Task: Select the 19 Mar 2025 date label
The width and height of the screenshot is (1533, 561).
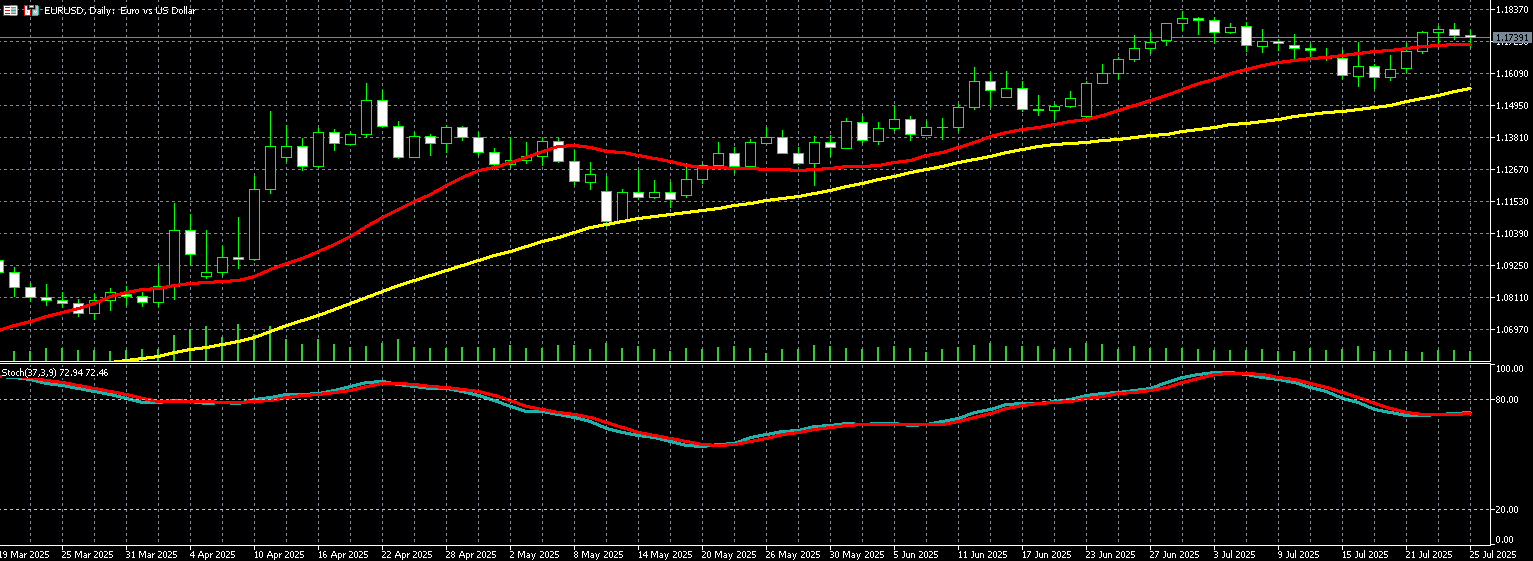Action: pos(25,554)
